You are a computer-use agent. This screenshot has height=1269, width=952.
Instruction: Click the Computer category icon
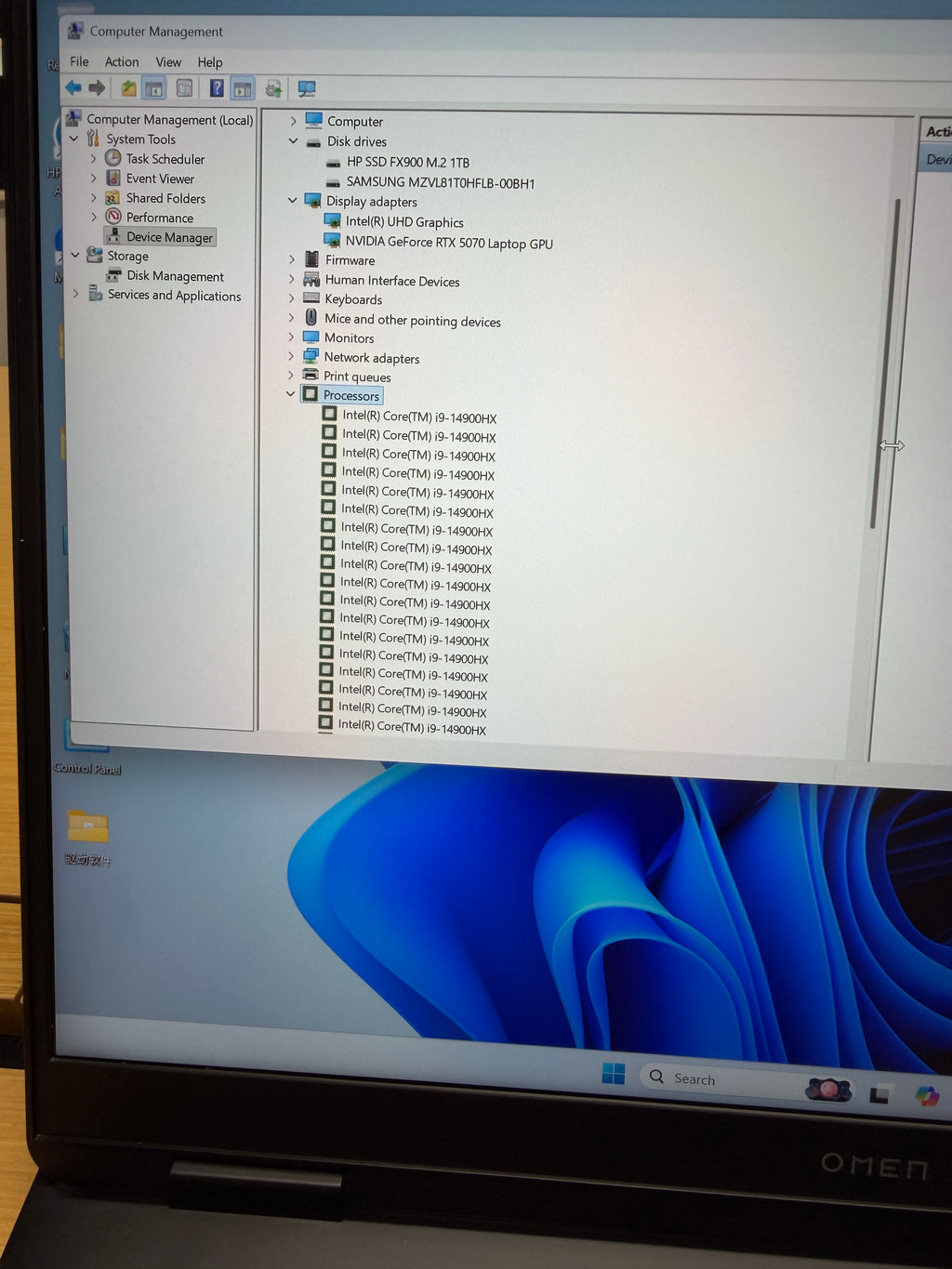(x=313, y=120)
